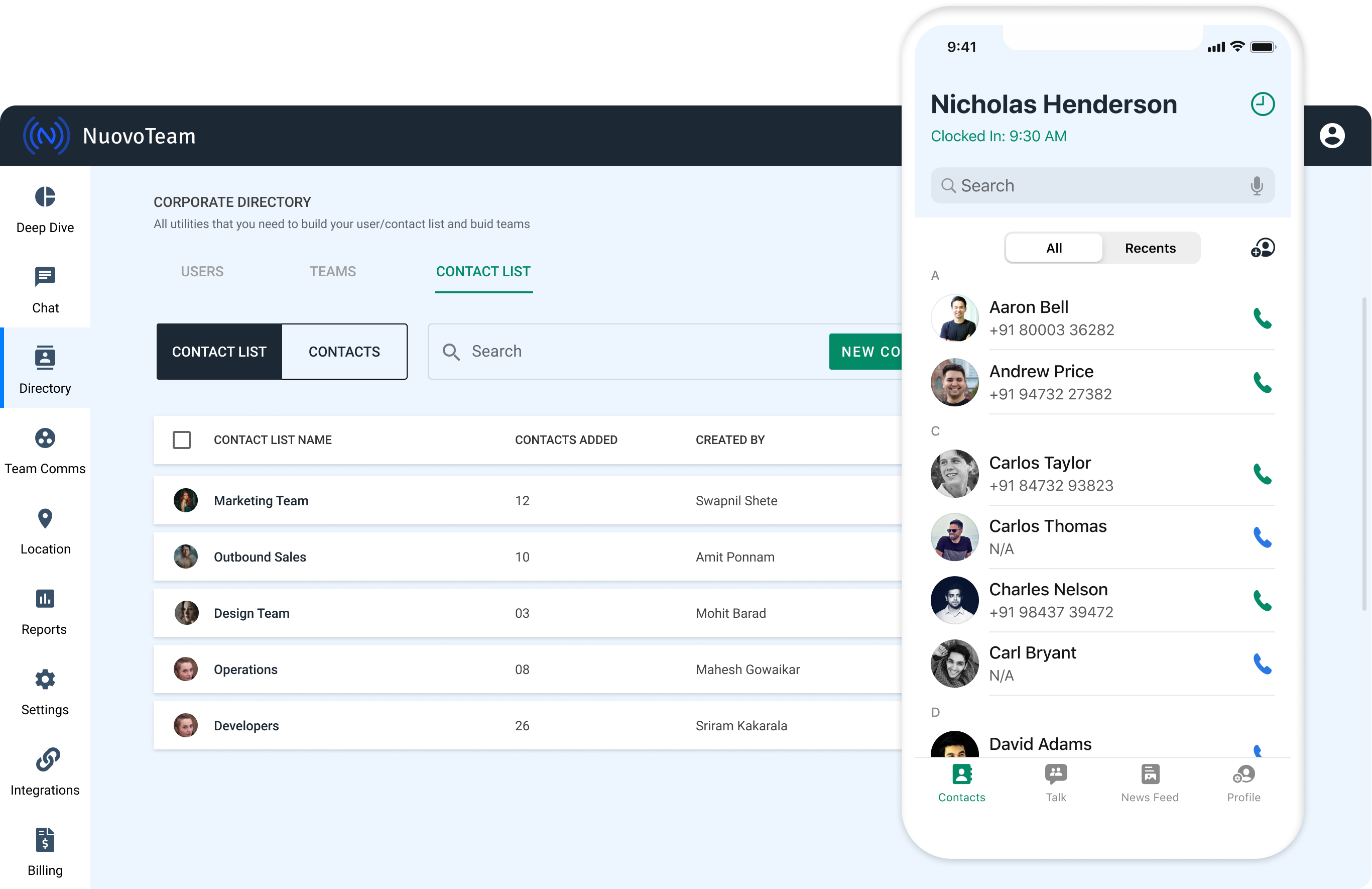Open the Integrations link icon
This screenshot has height=889, width=1372.
click(x=47, y=760)
